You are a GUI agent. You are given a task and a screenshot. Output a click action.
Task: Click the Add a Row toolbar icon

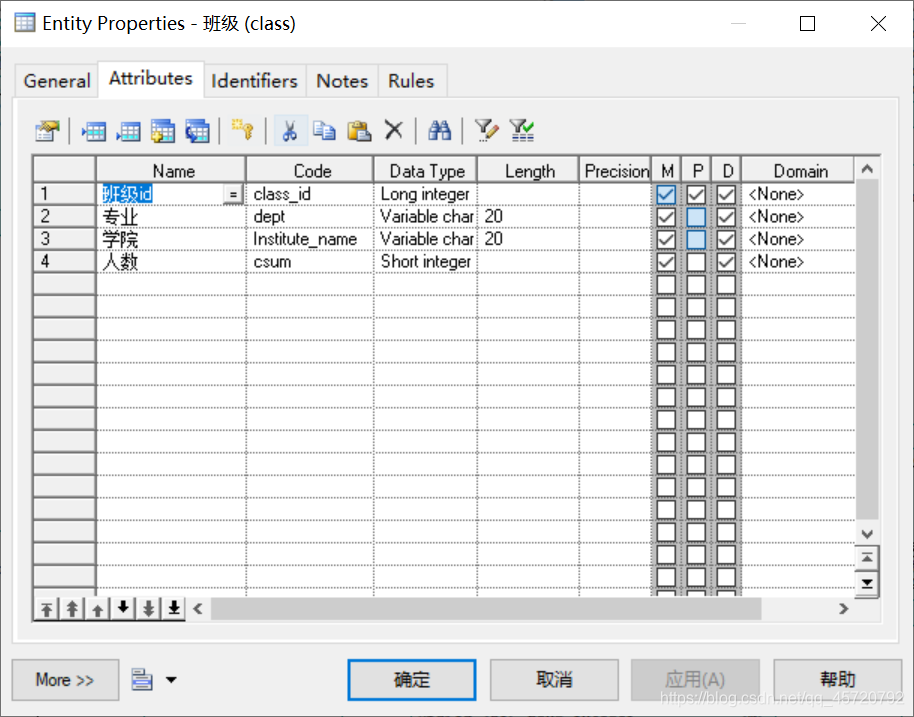point(128,131)
